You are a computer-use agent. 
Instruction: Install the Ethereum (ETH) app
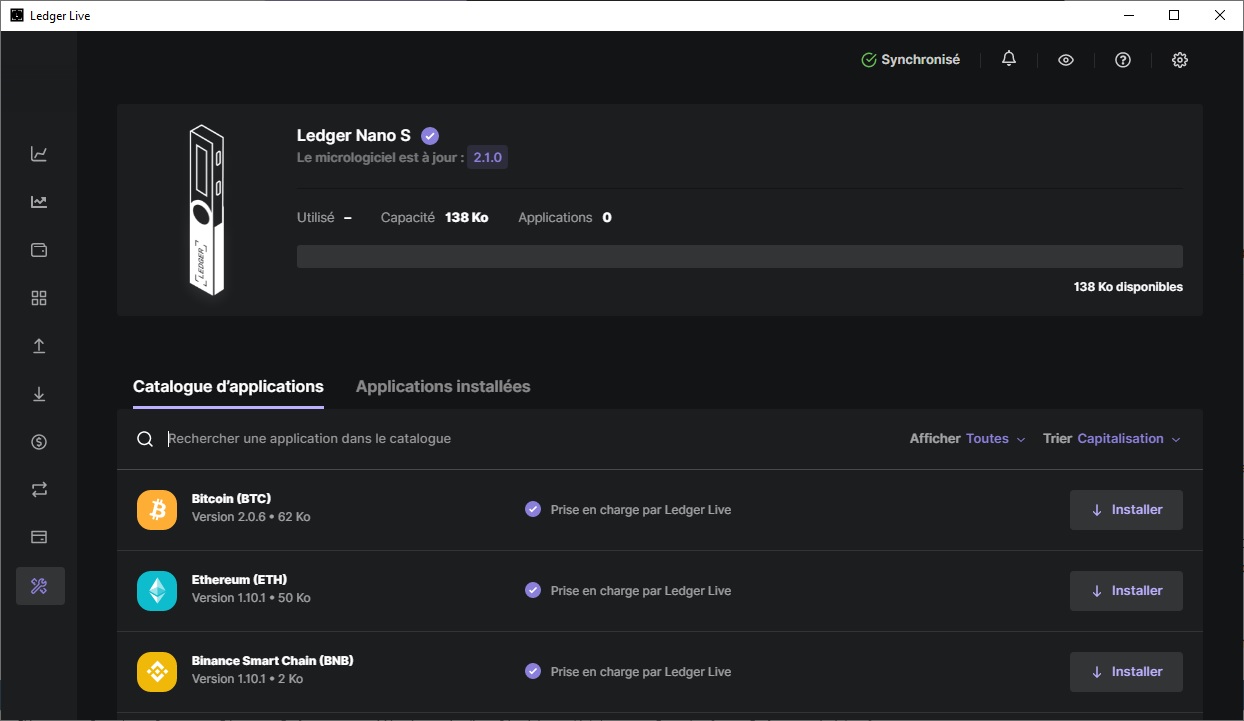(x=1126, y=591)
